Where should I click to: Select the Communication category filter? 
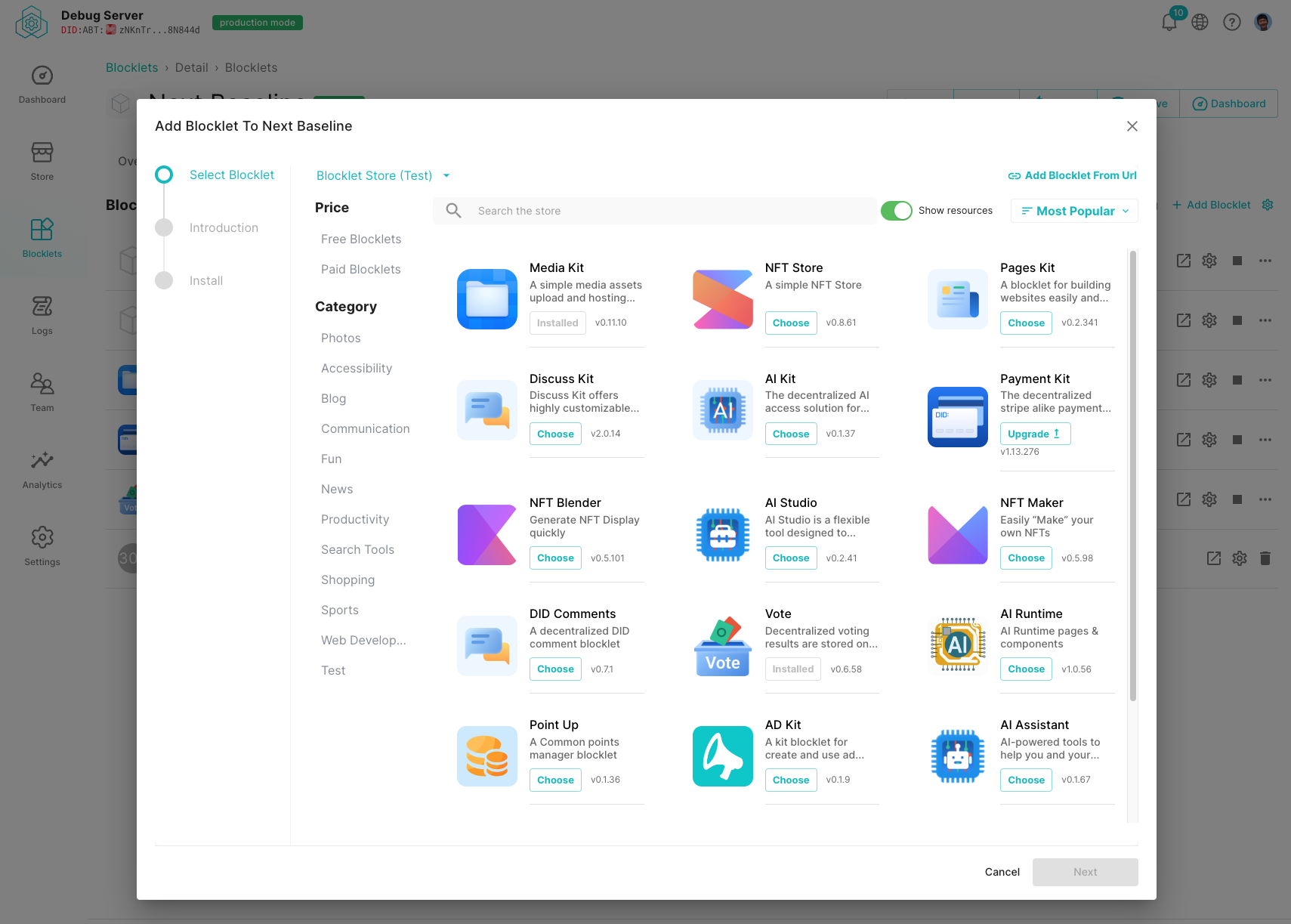click(x=366, y=428)
